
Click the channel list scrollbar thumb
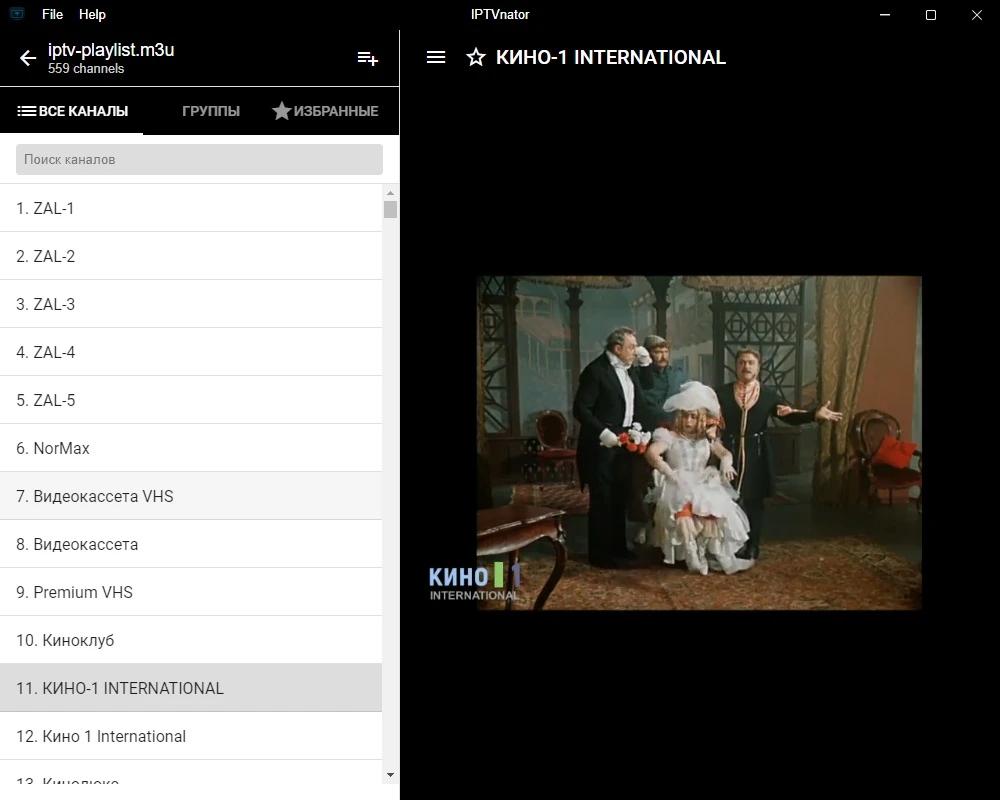[390, 209]
